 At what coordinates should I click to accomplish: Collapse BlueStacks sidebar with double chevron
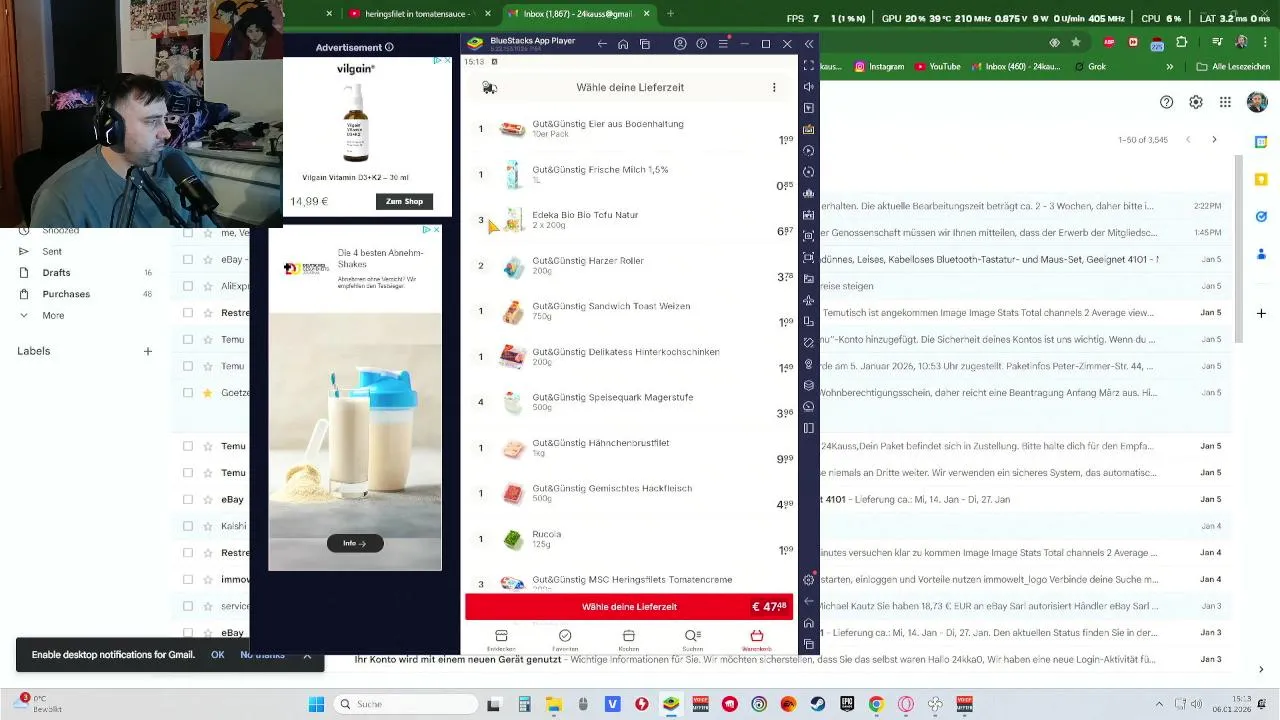tap(809, 44)
